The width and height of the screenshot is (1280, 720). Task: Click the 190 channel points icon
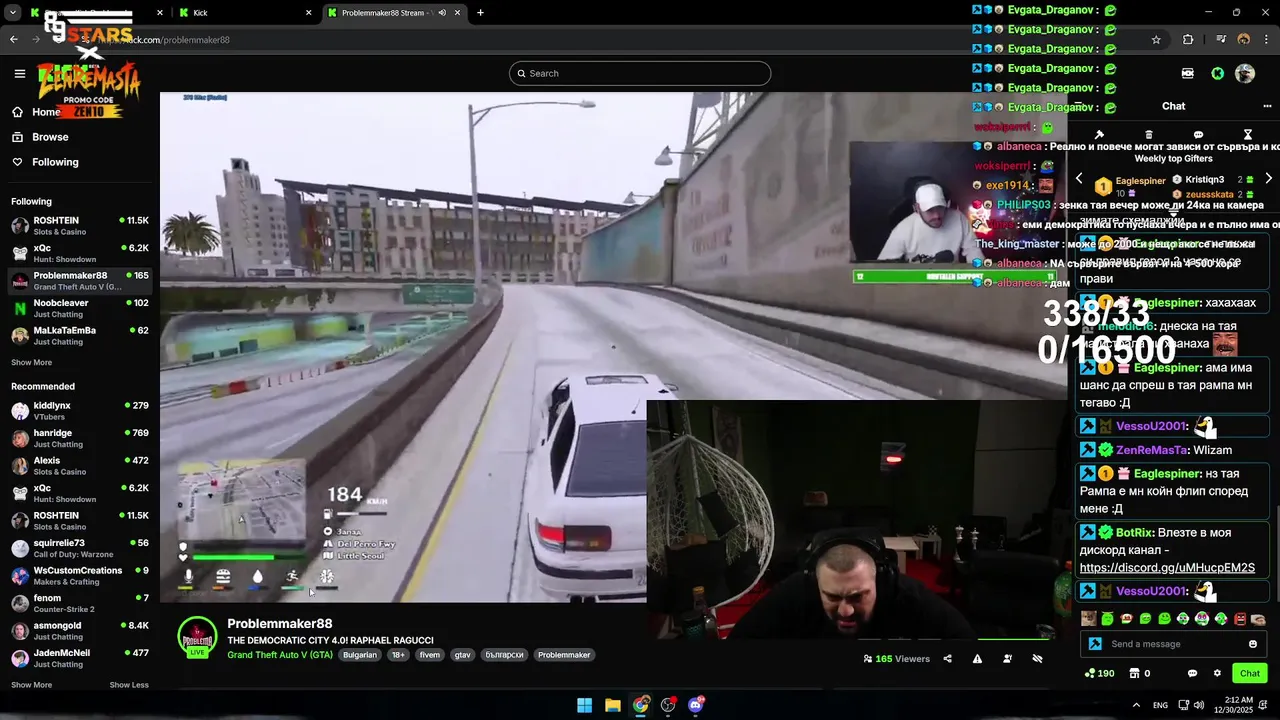pyautogui.click(x=1099, y=673)
